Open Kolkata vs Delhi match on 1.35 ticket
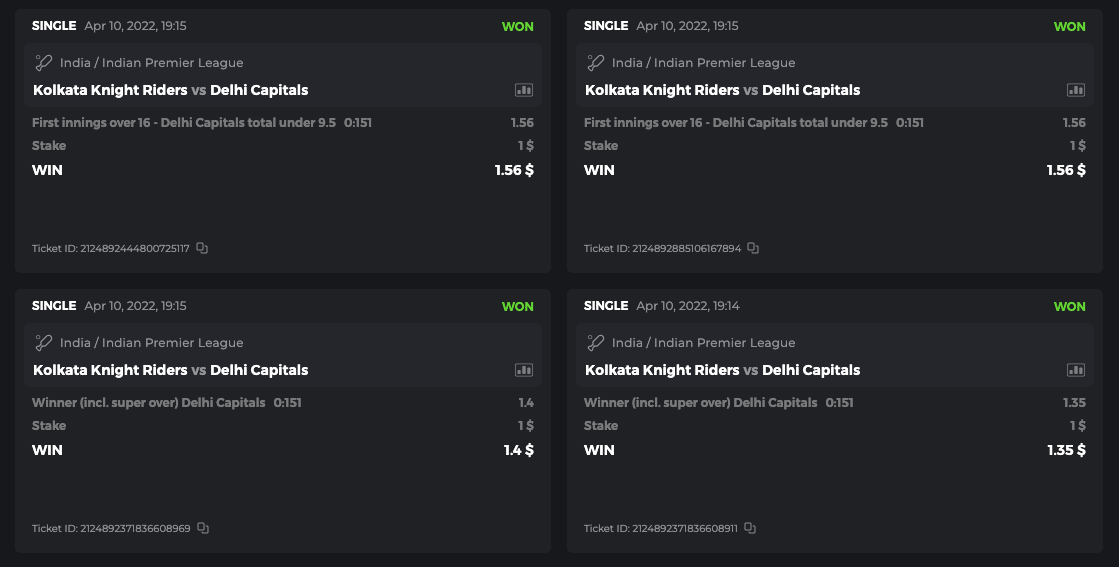 click(722, 370)
